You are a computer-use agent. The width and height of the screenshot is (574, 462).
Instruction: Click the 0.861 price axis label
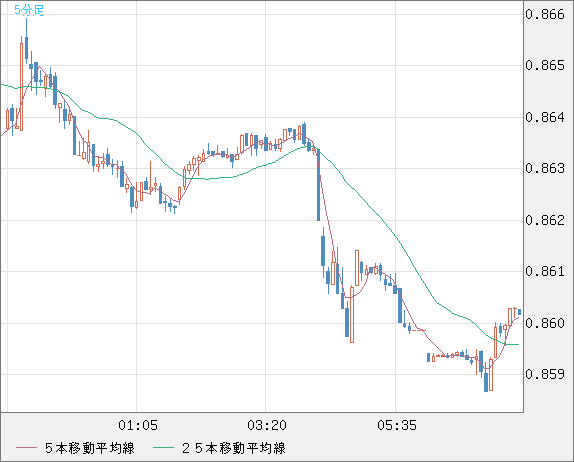pos(545,272)
